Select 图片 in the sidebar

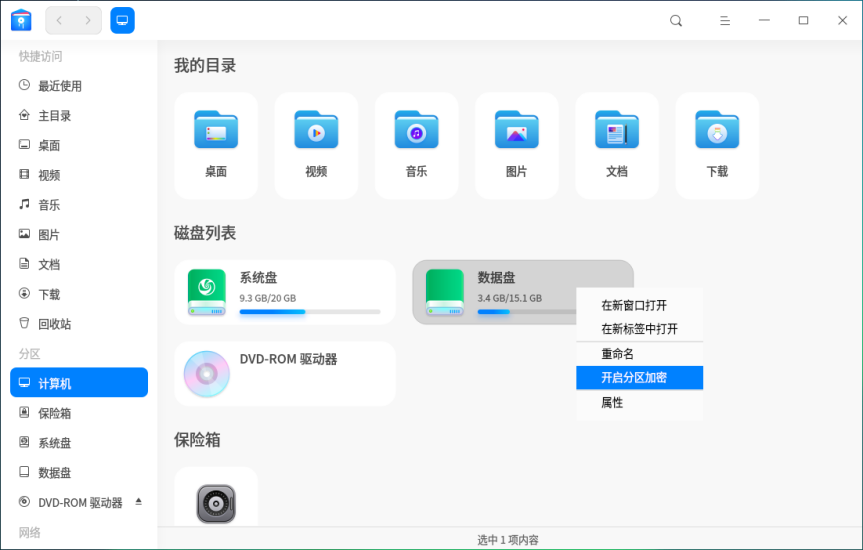[x=79, y=235]
